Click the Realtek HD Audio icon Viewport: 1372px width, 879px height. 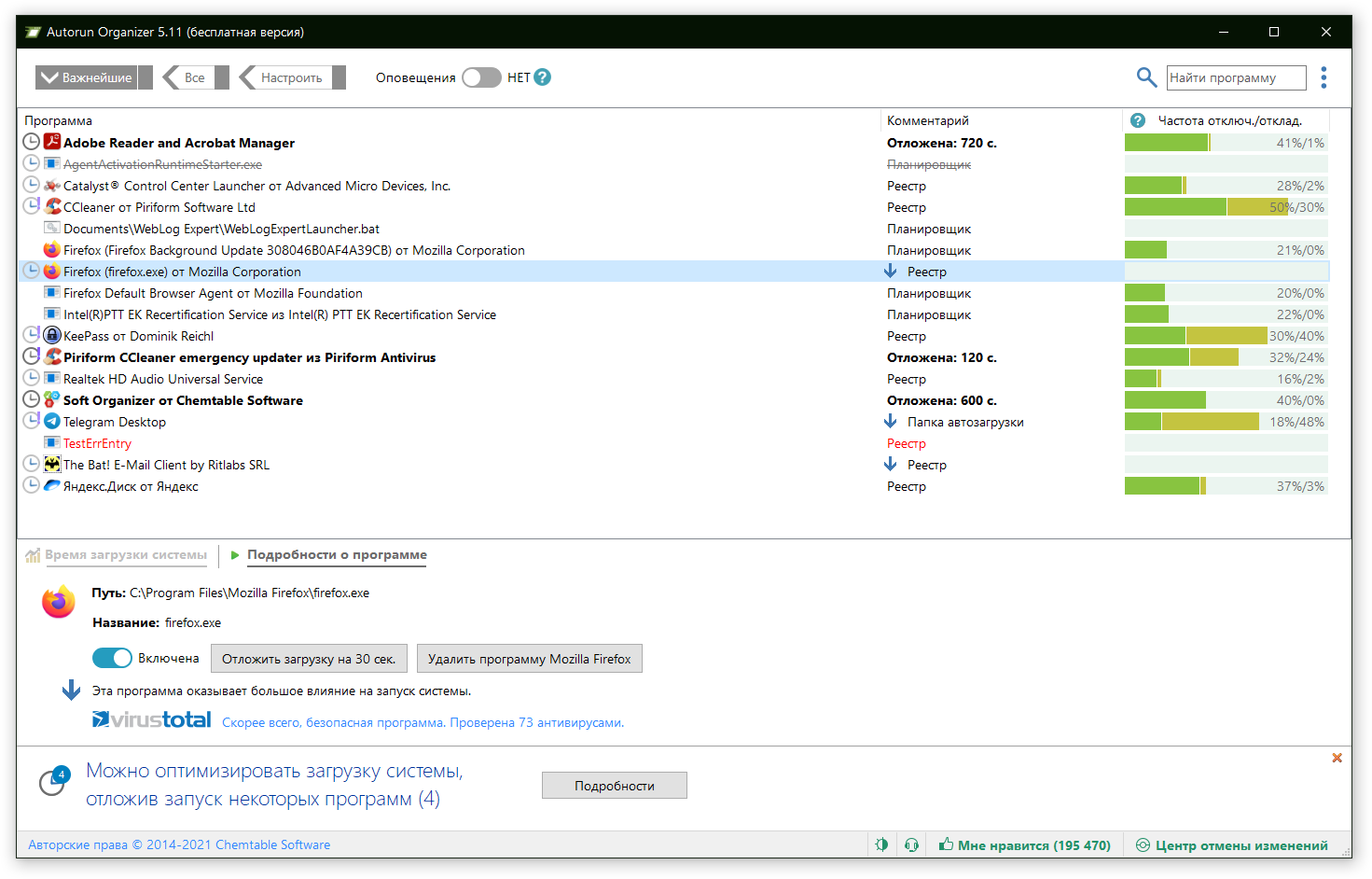coord(52,378)
